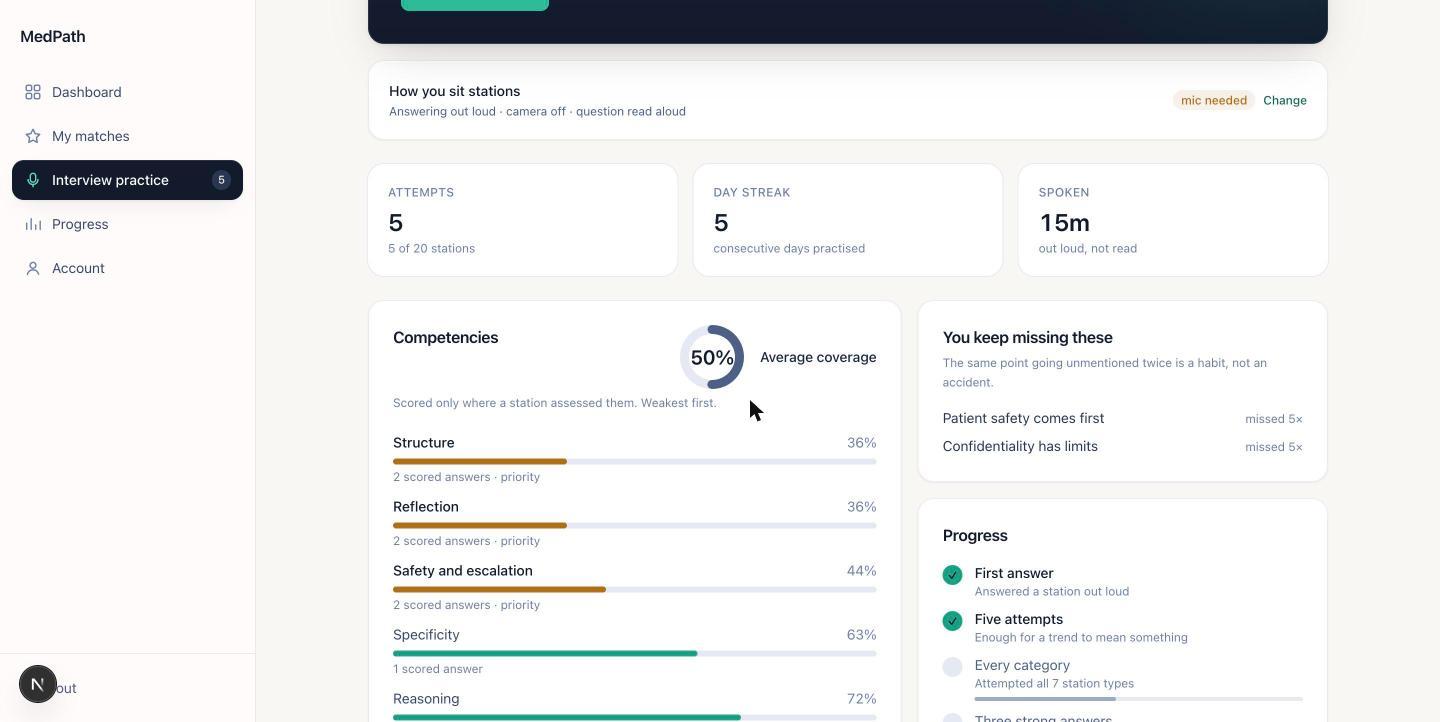Viewport: 1440px width, 722px height.
Task: Click the Progress card heading
Action: tap(975, 536)
